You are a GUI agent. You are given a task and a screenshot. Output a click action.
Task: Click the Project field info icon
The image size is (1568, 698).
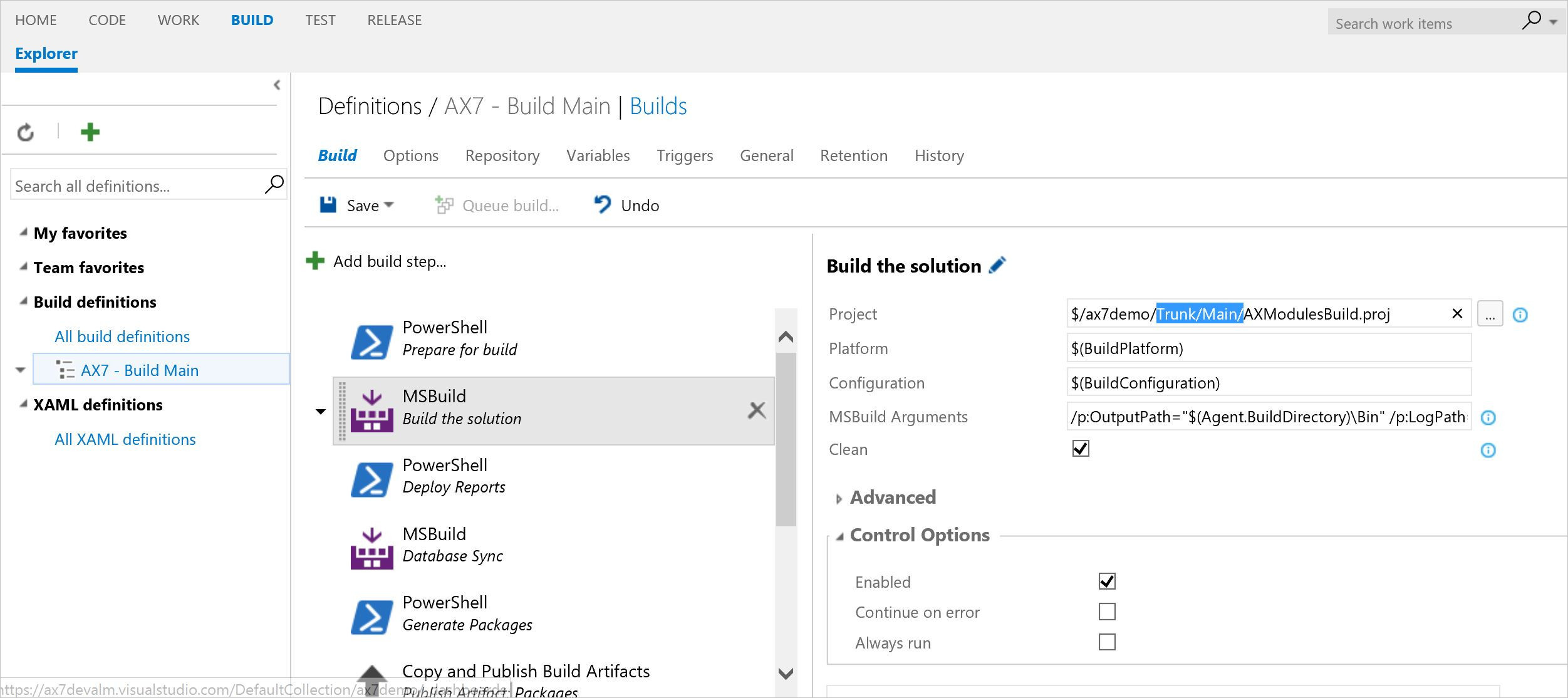pos(1520,315)
